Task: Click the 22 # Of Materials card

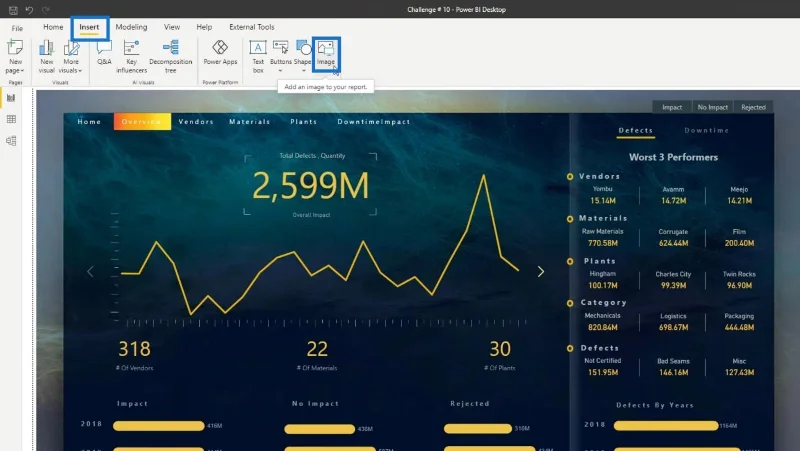Action: pos(317,355)
